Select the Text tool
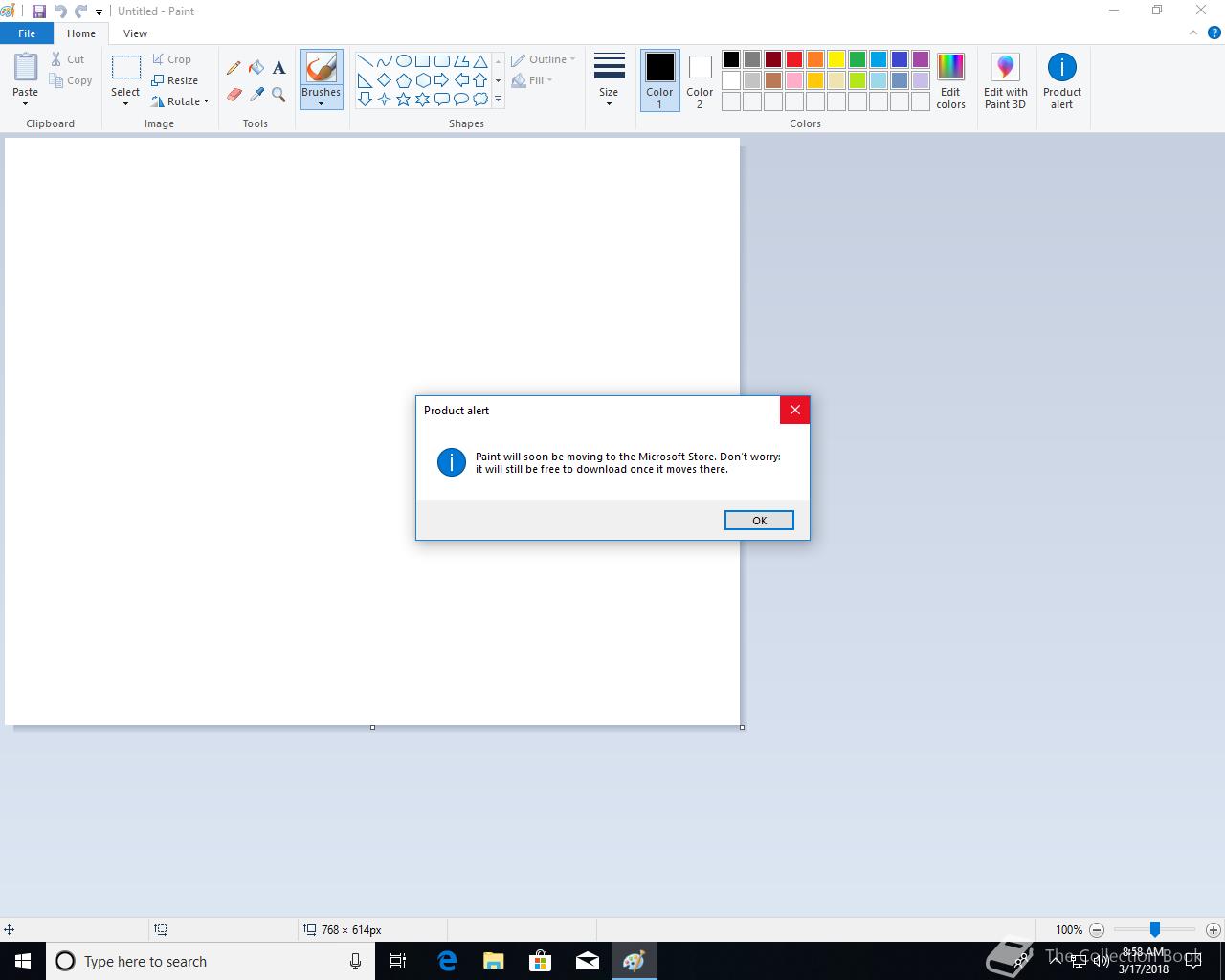 click(x=278, y=68)
